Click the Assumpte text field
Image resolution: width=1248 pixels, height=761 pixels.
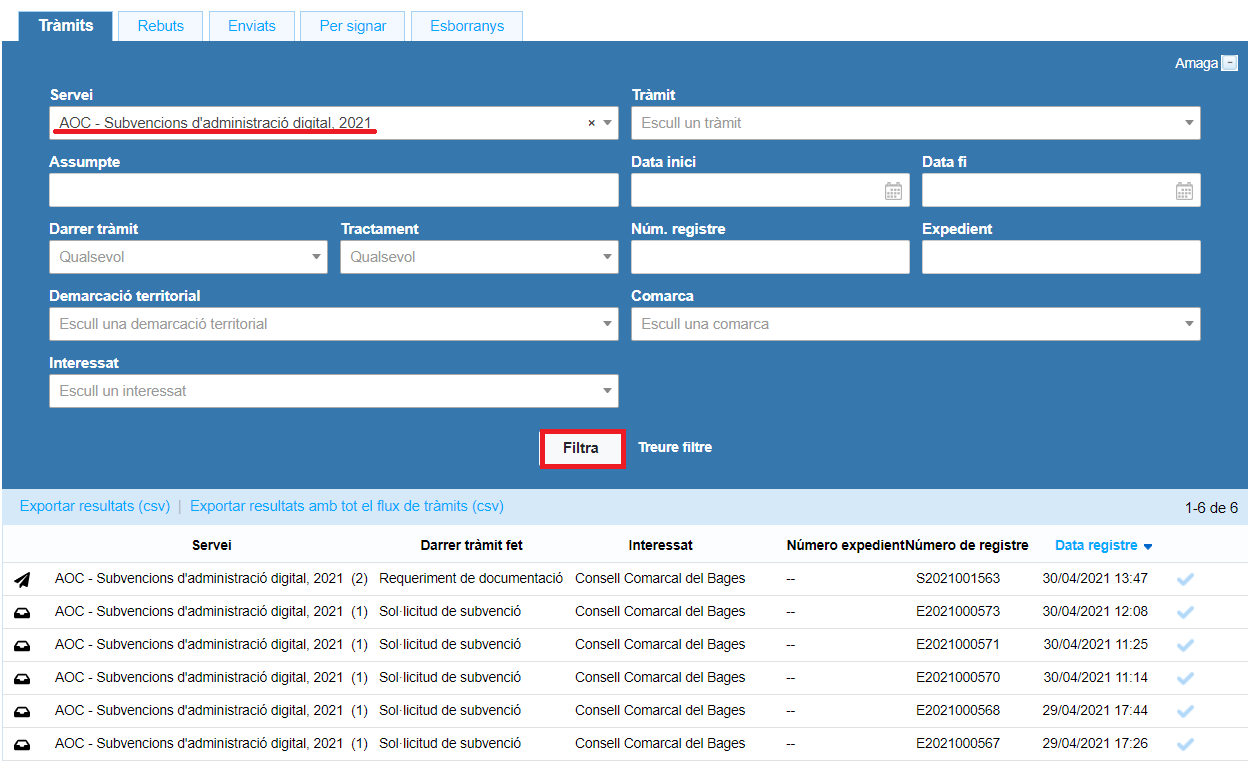tap(333, 190)
